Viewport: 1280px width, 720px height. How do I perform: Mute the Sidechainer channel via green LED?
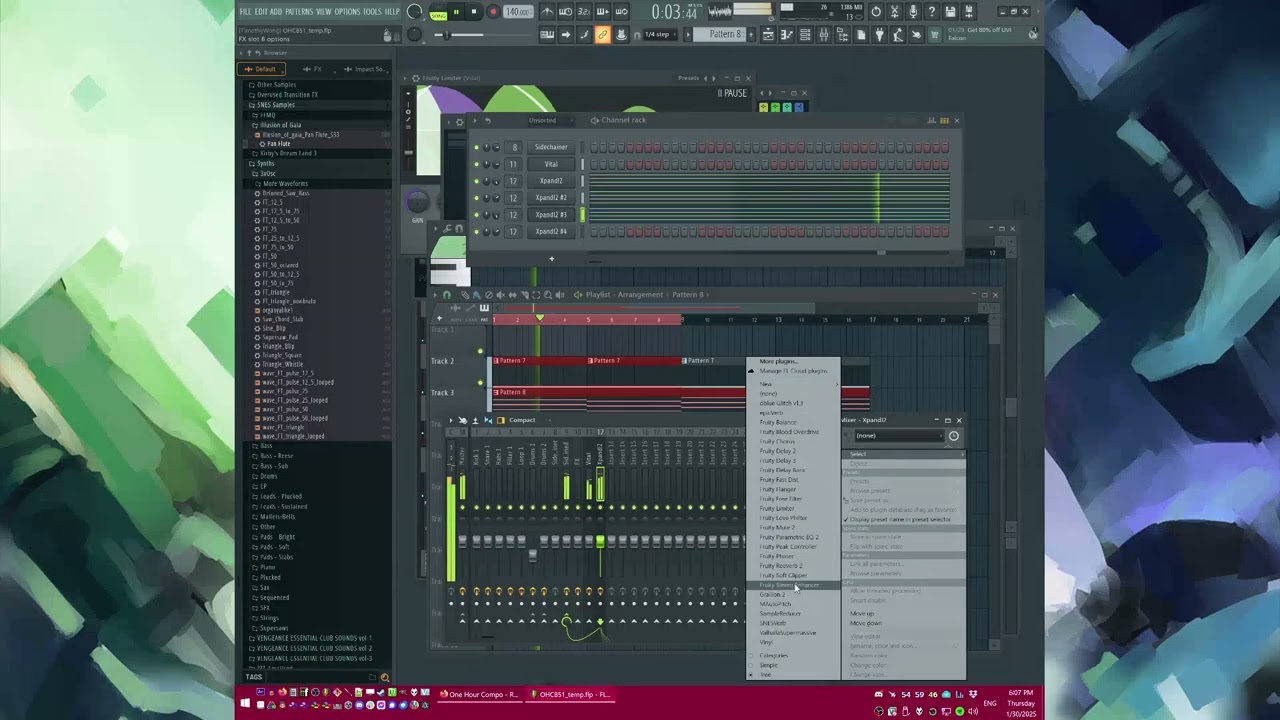[476, 147]
